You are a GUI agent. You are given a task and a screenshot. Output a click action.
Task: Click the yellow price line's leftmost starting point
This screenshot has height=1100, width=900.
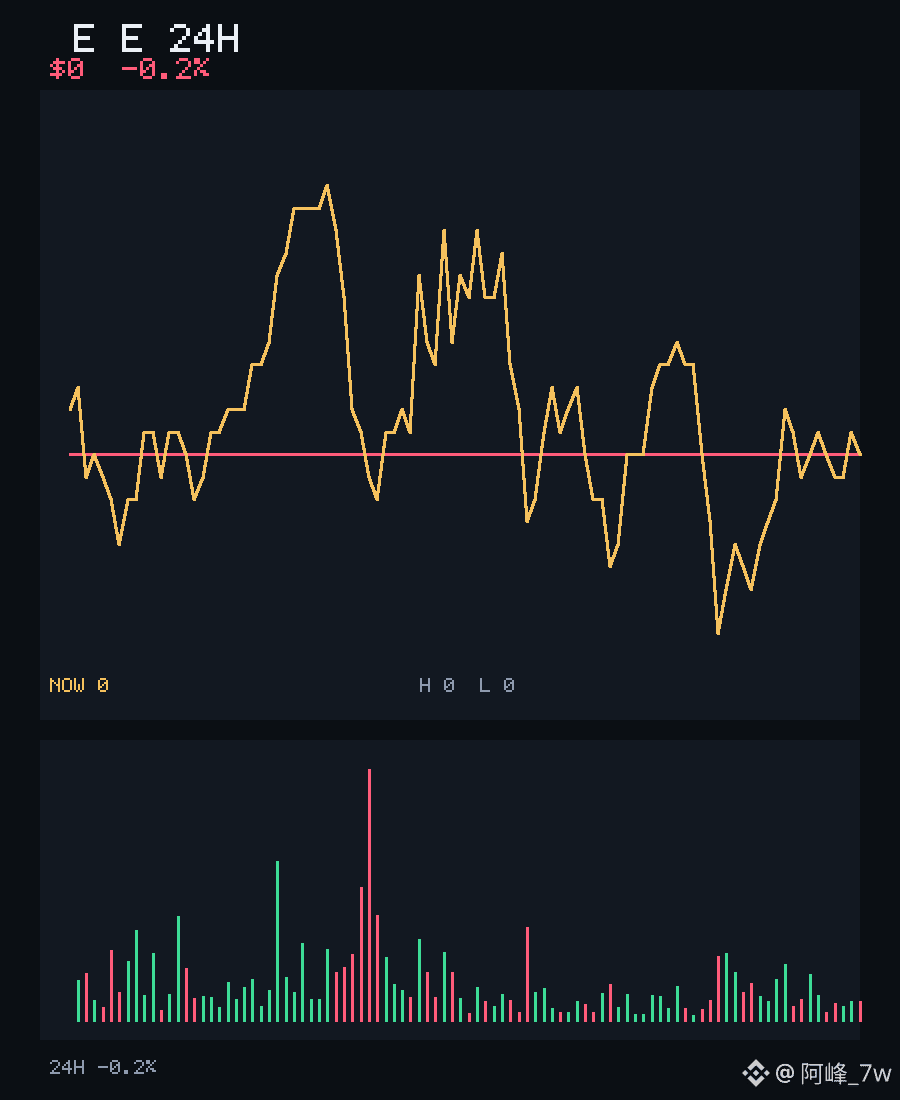[70, 409]
